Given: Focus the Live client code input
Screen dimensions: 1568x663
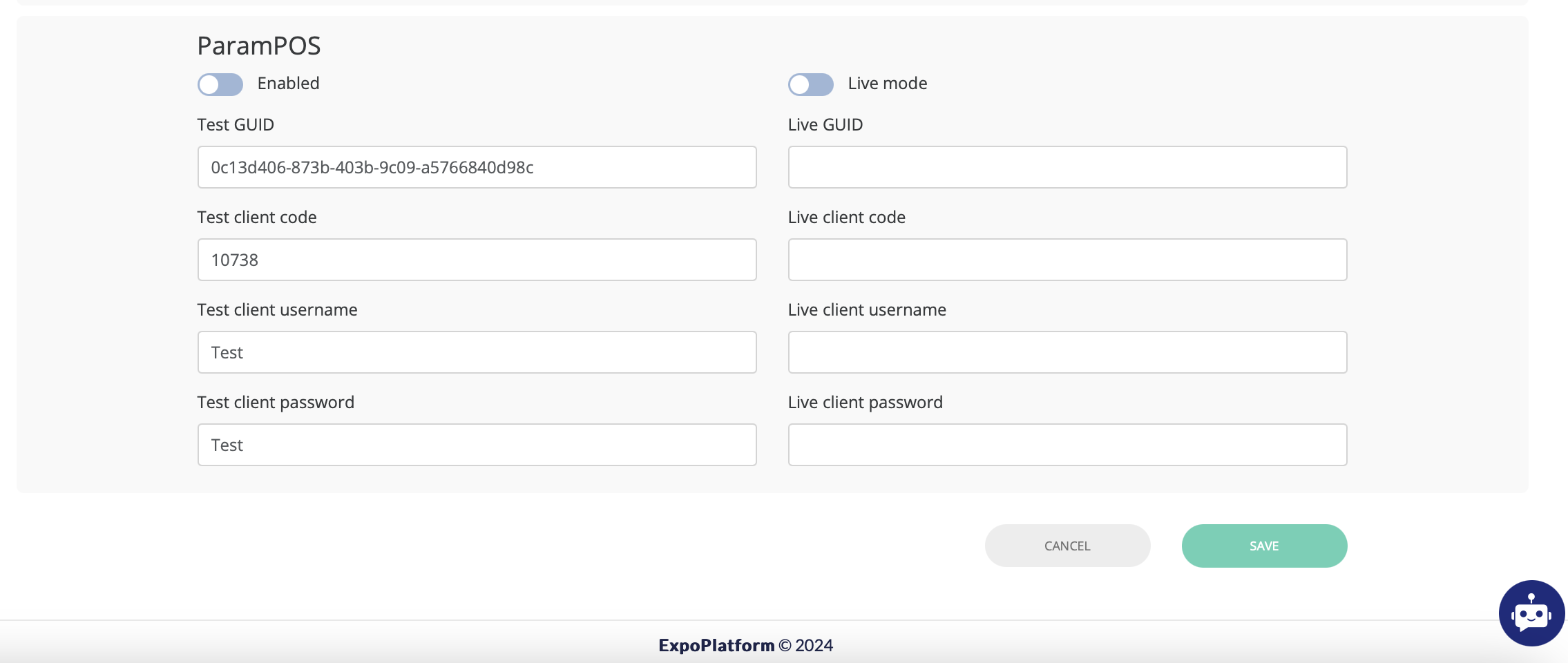Looking at the screenshot, I should tap(1067, 260).
